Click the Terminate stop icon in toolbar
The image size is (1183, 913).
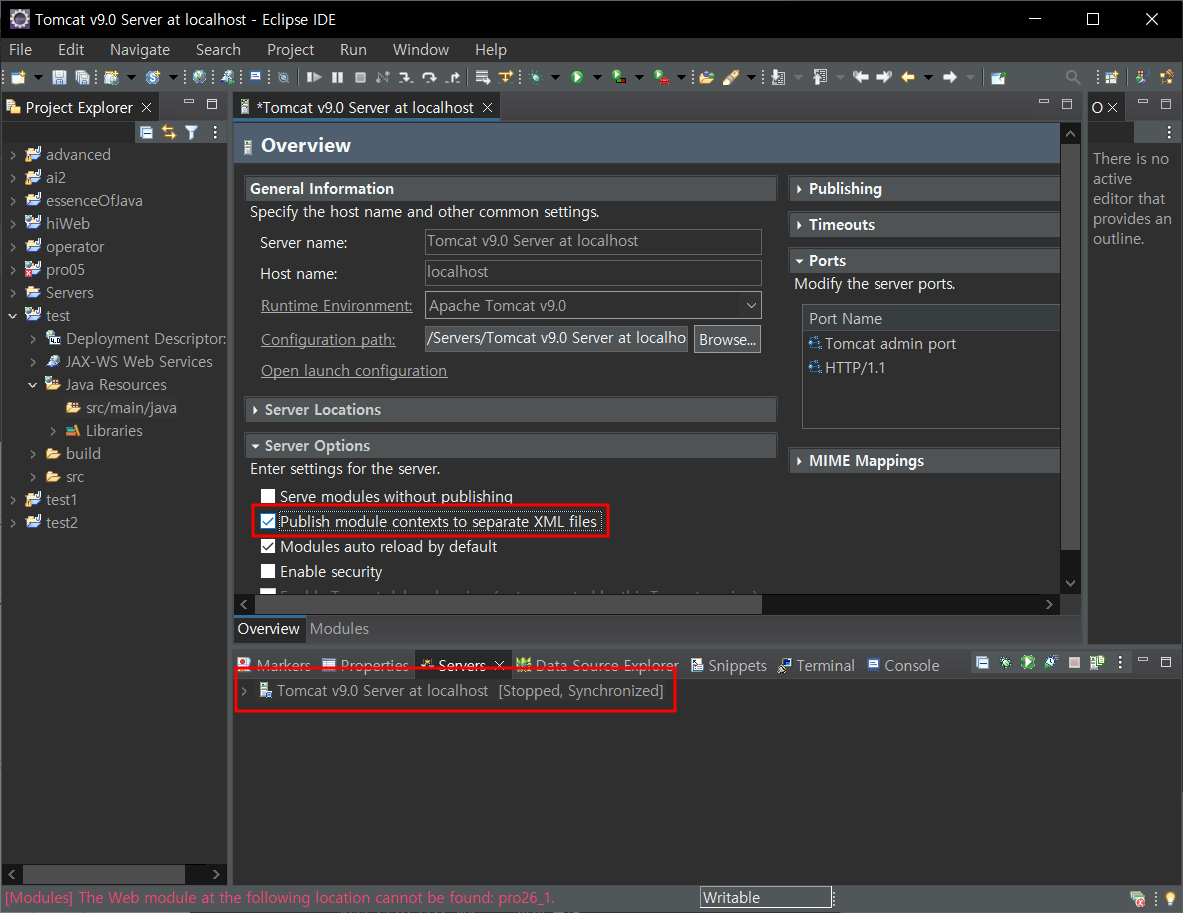(x=361, y=77)
